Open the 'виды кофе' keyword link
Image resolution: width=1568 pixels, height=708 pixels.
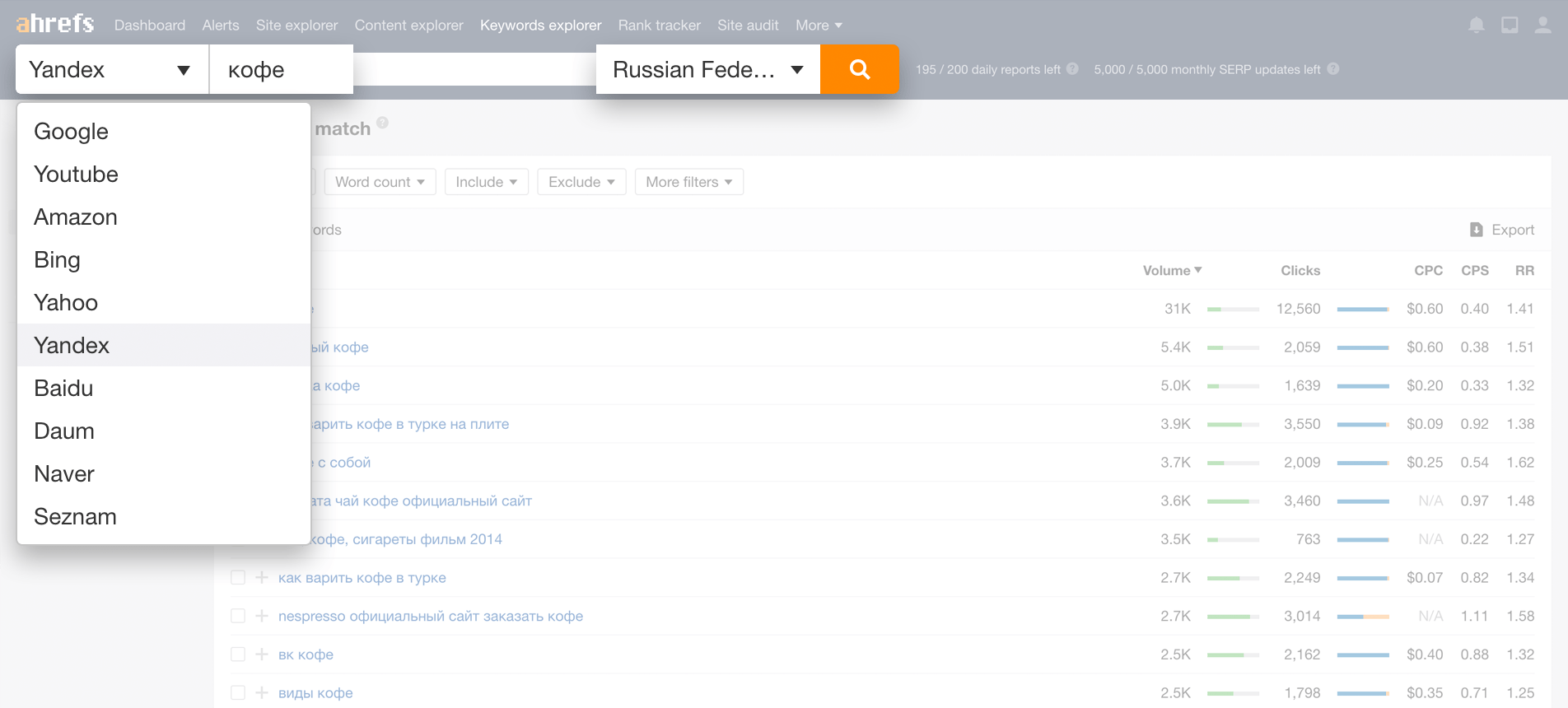tap(315, 693)
